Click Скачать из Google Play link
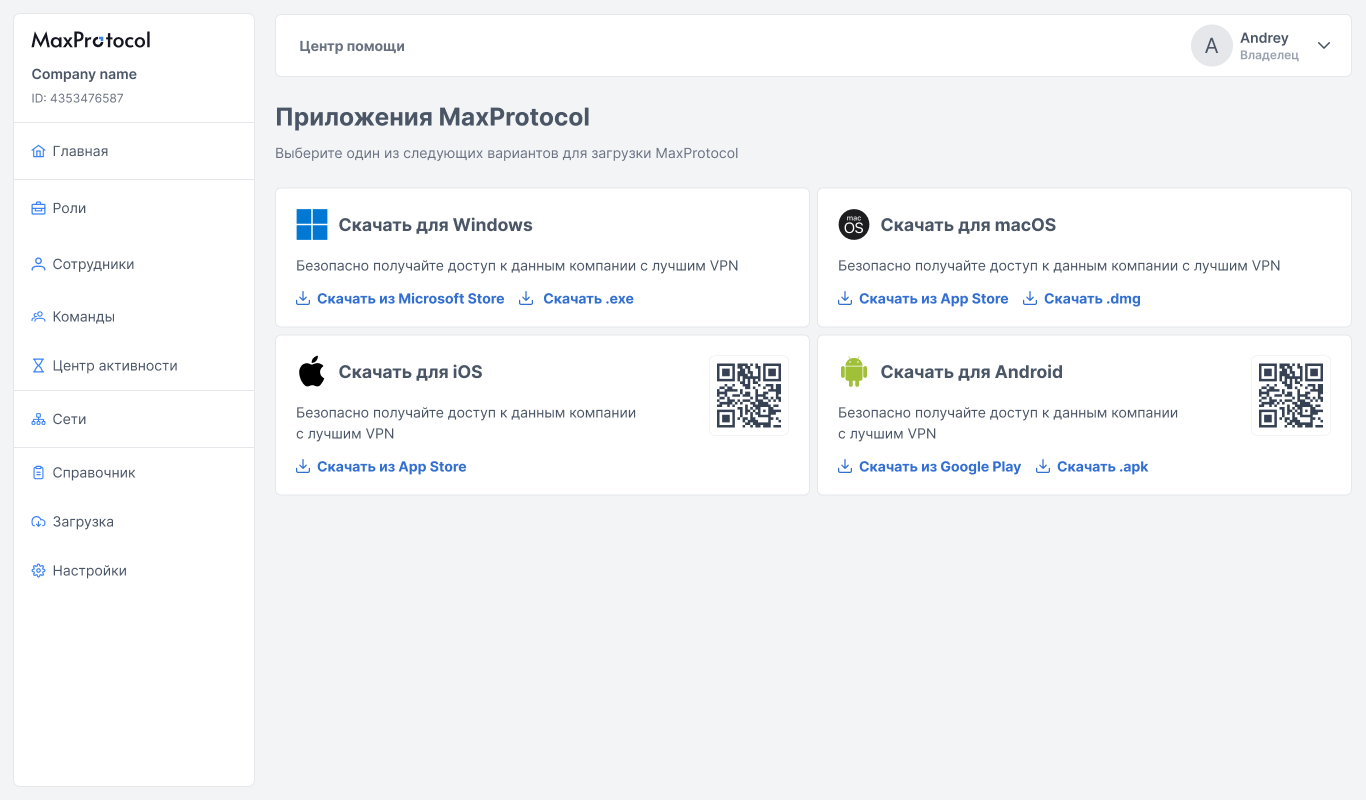The image size is (1366, 800). (x=940, y=466)
